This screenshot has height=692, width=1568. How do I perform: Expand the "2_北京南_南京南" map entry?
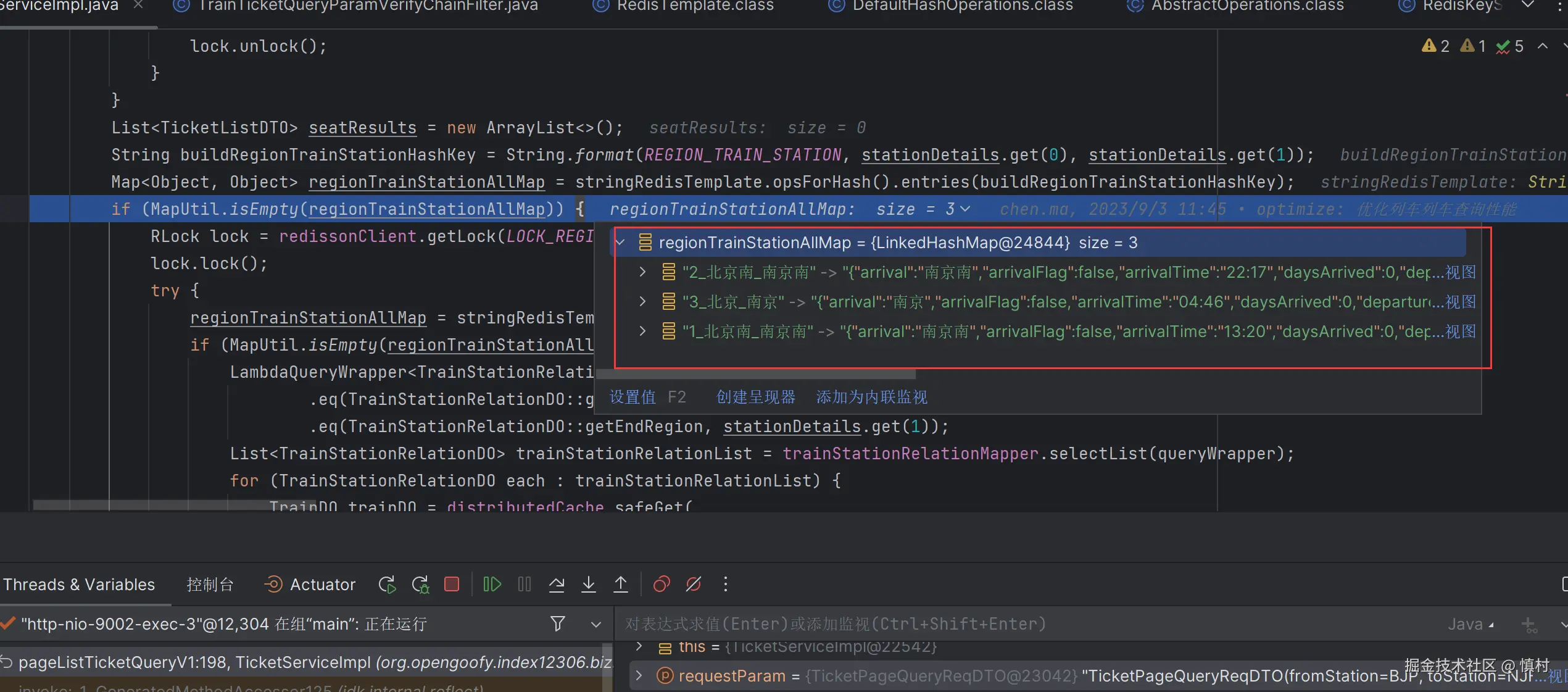[642, 272]
